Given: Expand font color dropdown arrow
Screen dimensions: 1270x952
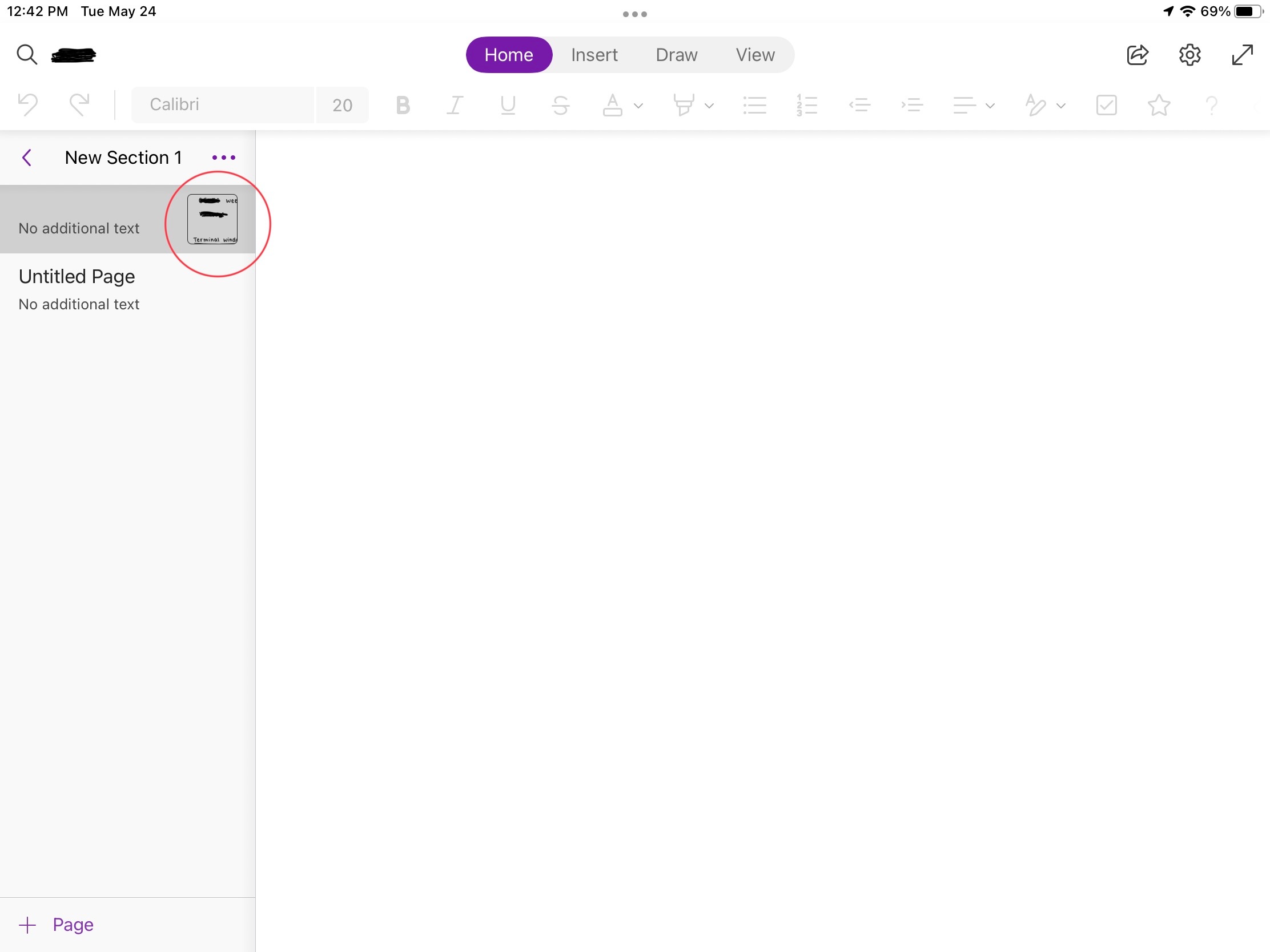Looking at the screenshot, I should click(x=638, y=106).
